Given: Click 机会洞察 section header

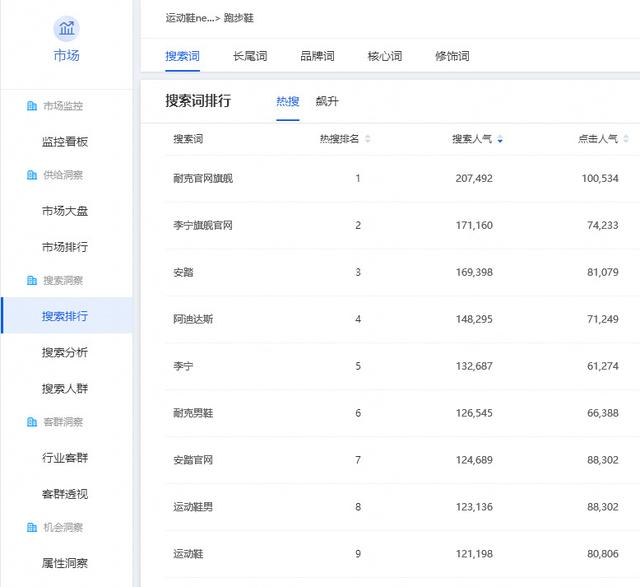Looking at the screenshot, I should [63, 527].
